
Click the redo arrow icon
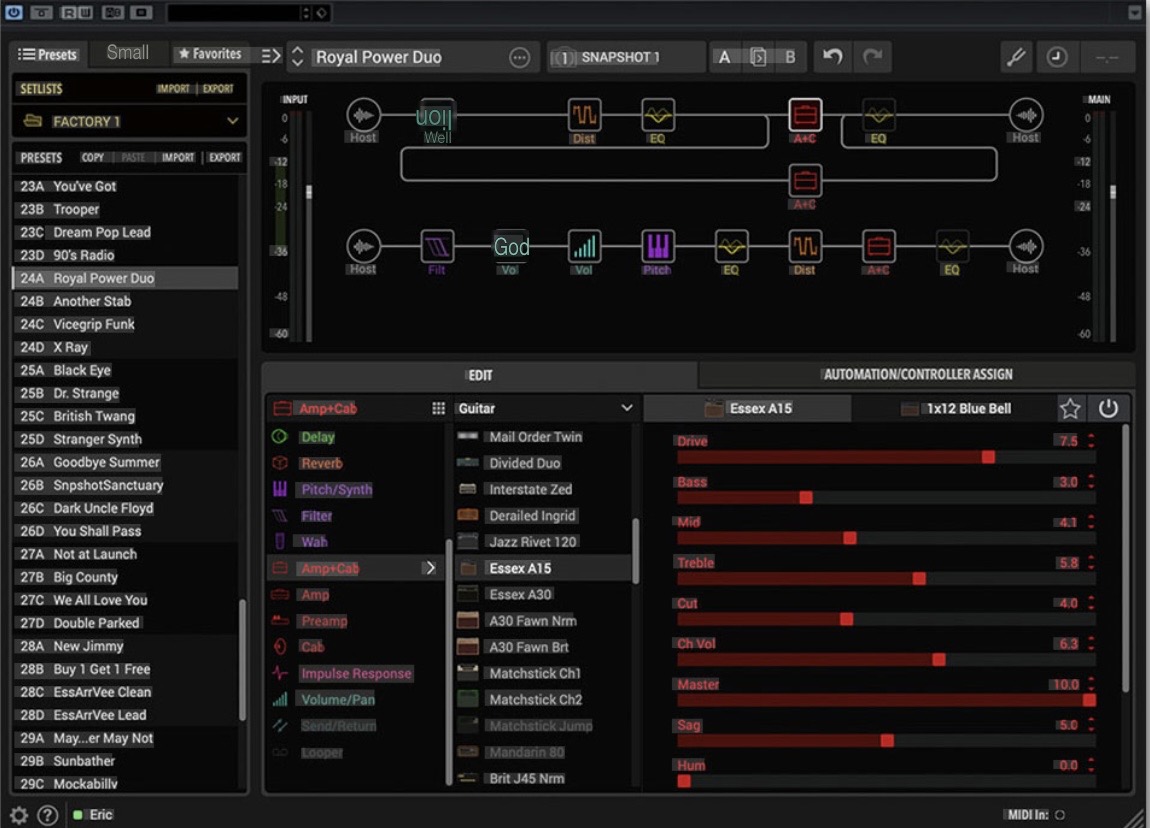coord(872,56)
